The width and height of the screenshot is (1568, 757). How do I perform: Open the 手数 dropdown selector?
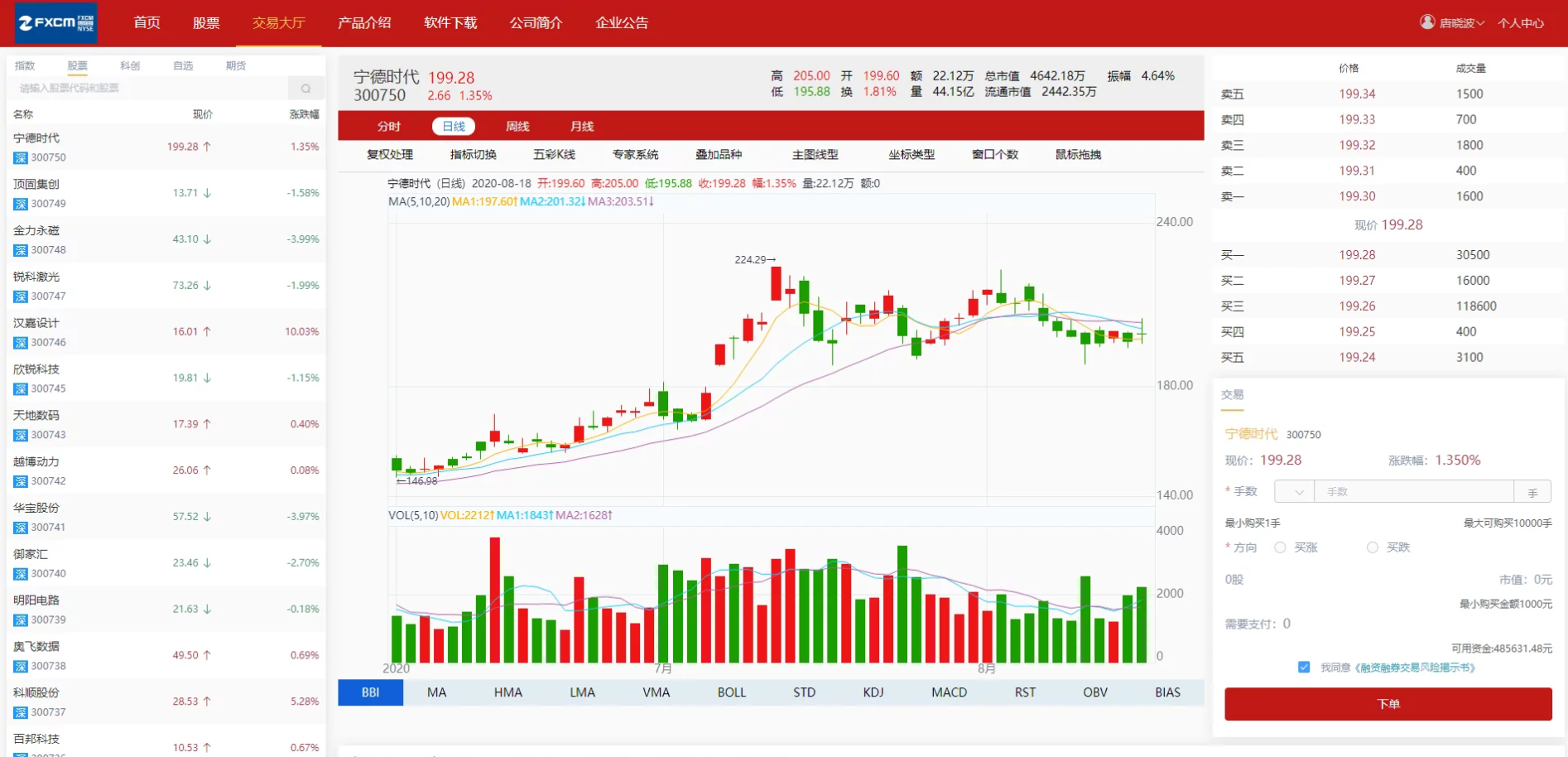1294,492
